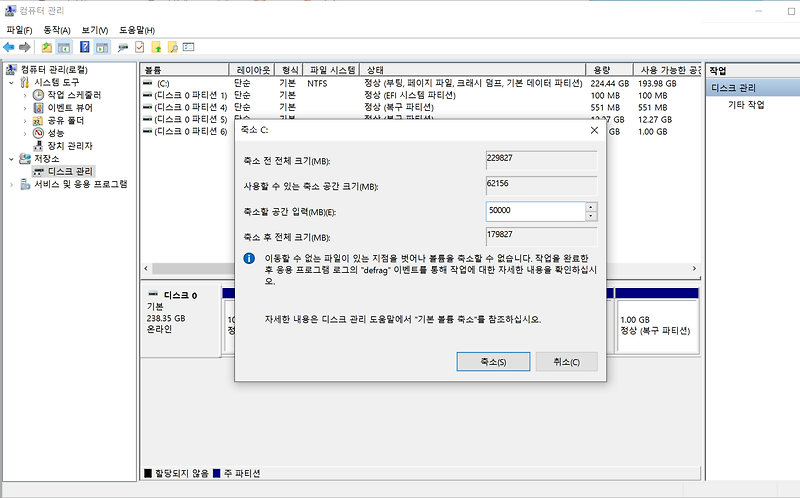Select 컴퓨터 관리(로컬) root node

(54, 69)
